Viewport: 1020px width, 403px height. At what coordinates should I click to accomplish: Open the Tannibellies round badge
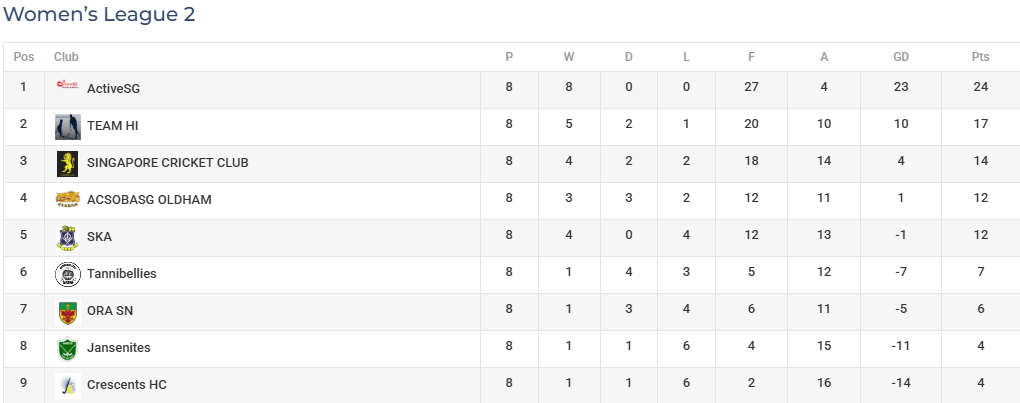[x=68, y=274]
